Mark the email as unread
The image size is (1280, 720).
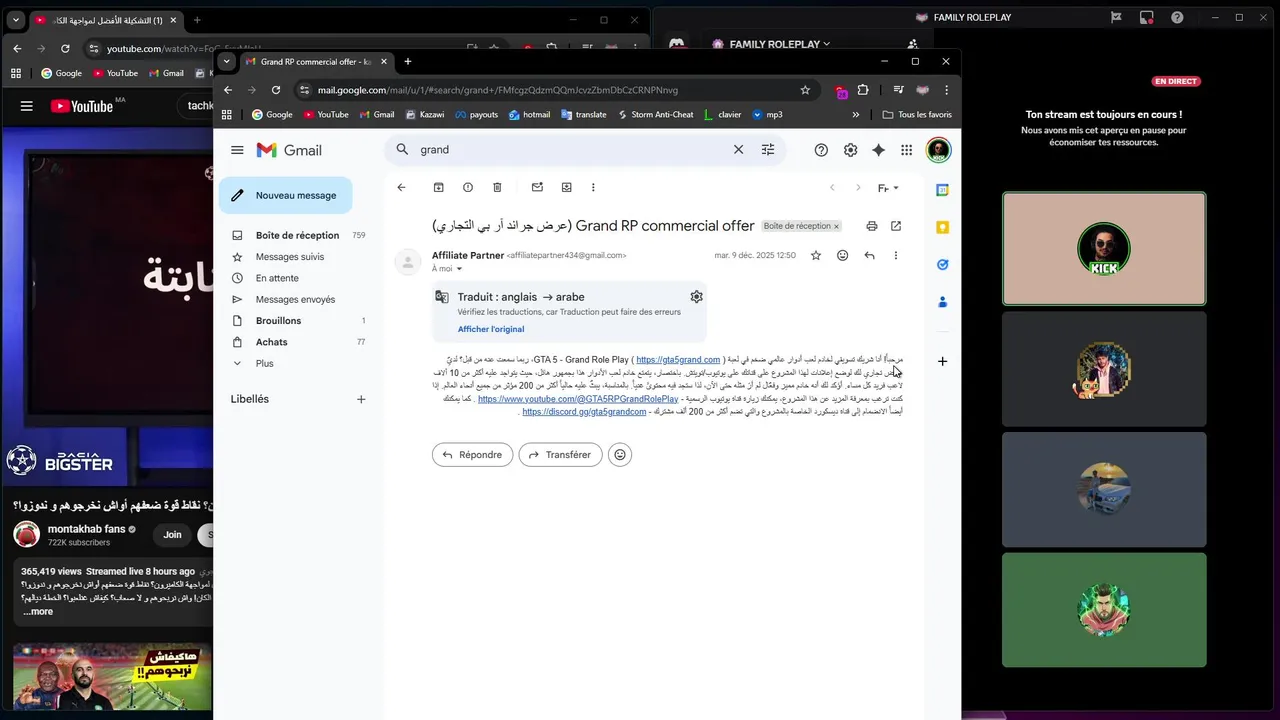point(537,187)
